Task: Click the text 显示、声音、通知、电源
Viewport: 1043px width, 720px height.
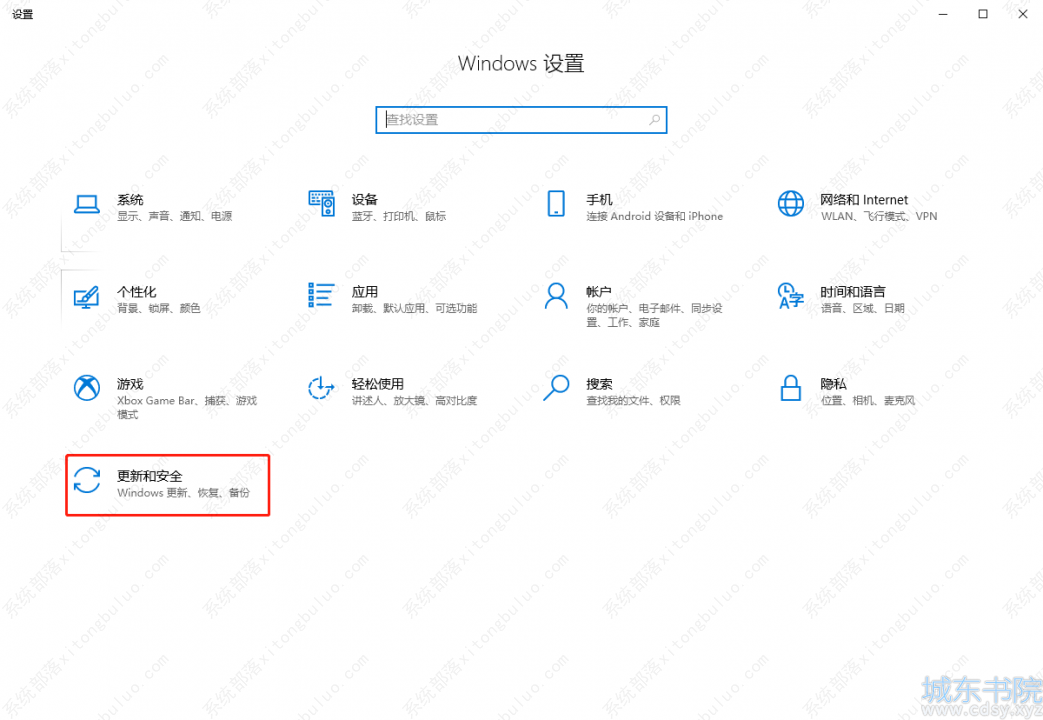Action: tap(175, 216)
